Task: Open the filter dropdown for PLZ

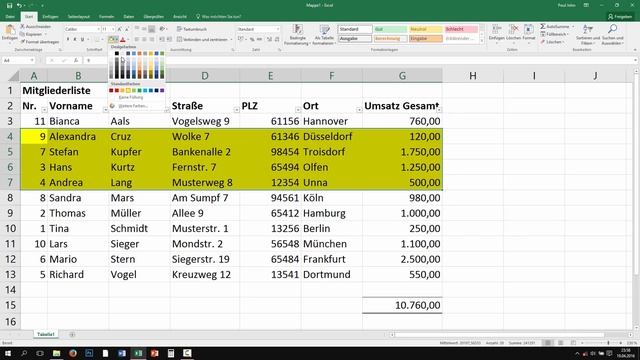Action: (x=298, y=110)
